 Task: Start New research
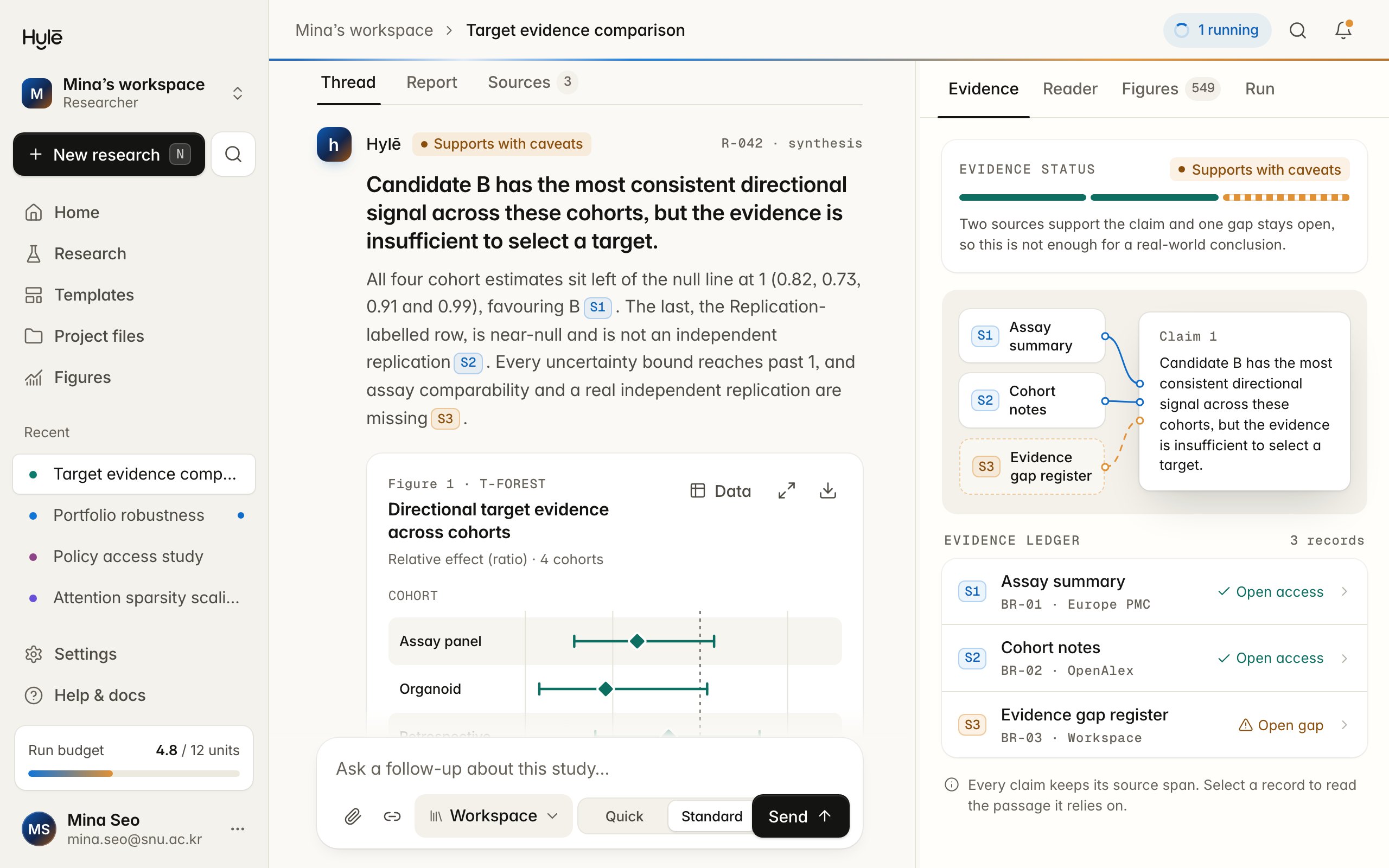click(x=109, y=154)
